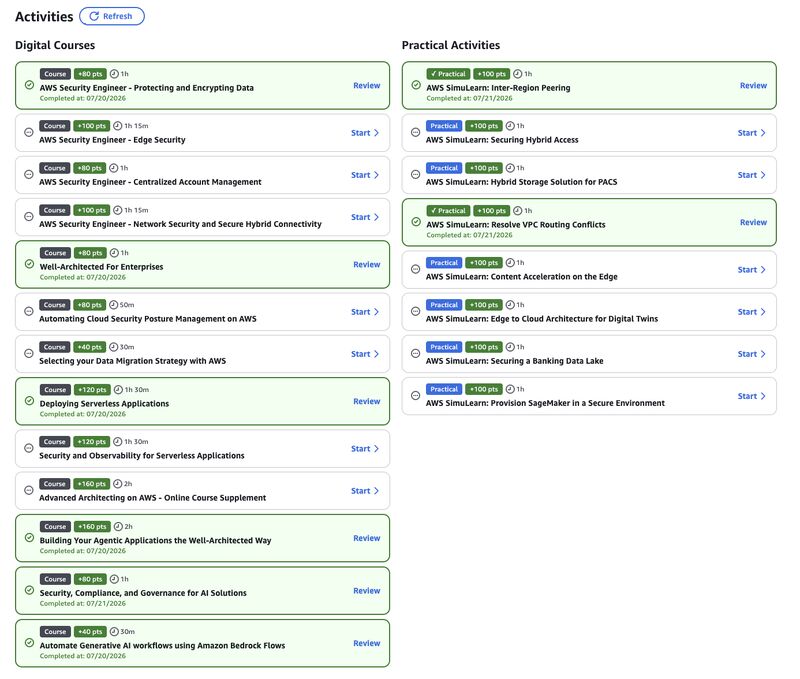800x679 pixels.
Task: Click completed checkmark icon for Deploying Serverless Applications
Action: (x=29, y=400)
